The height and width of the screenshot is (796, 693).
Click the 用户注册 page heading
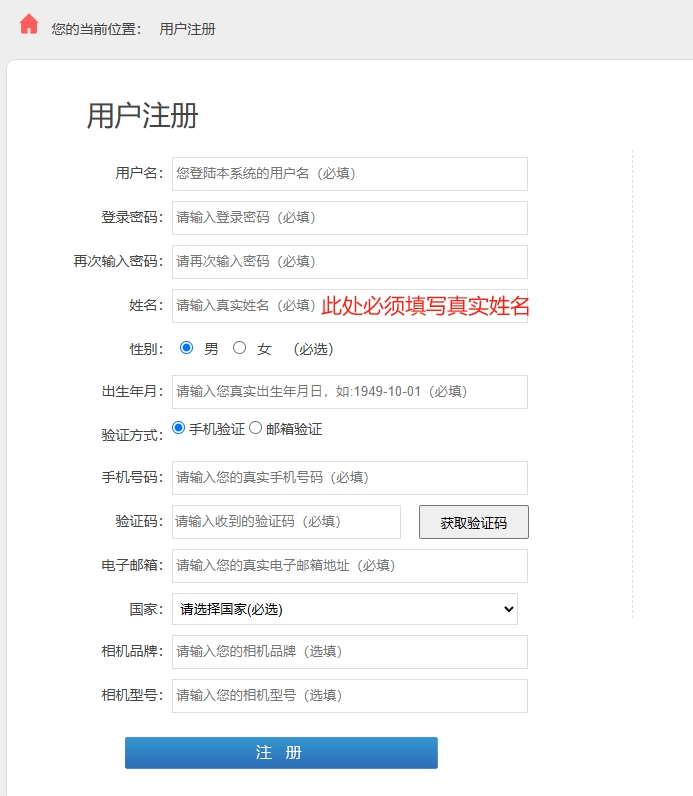[142, 116]
